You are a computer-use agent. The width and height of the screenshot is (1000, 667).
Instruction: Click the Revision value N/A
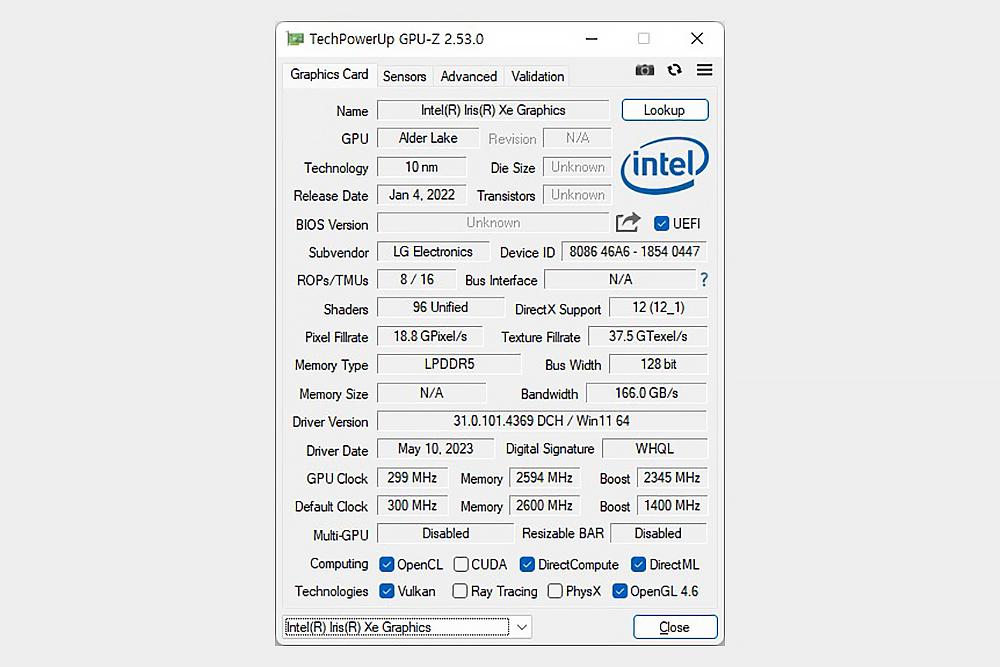[x=577, y=138]
